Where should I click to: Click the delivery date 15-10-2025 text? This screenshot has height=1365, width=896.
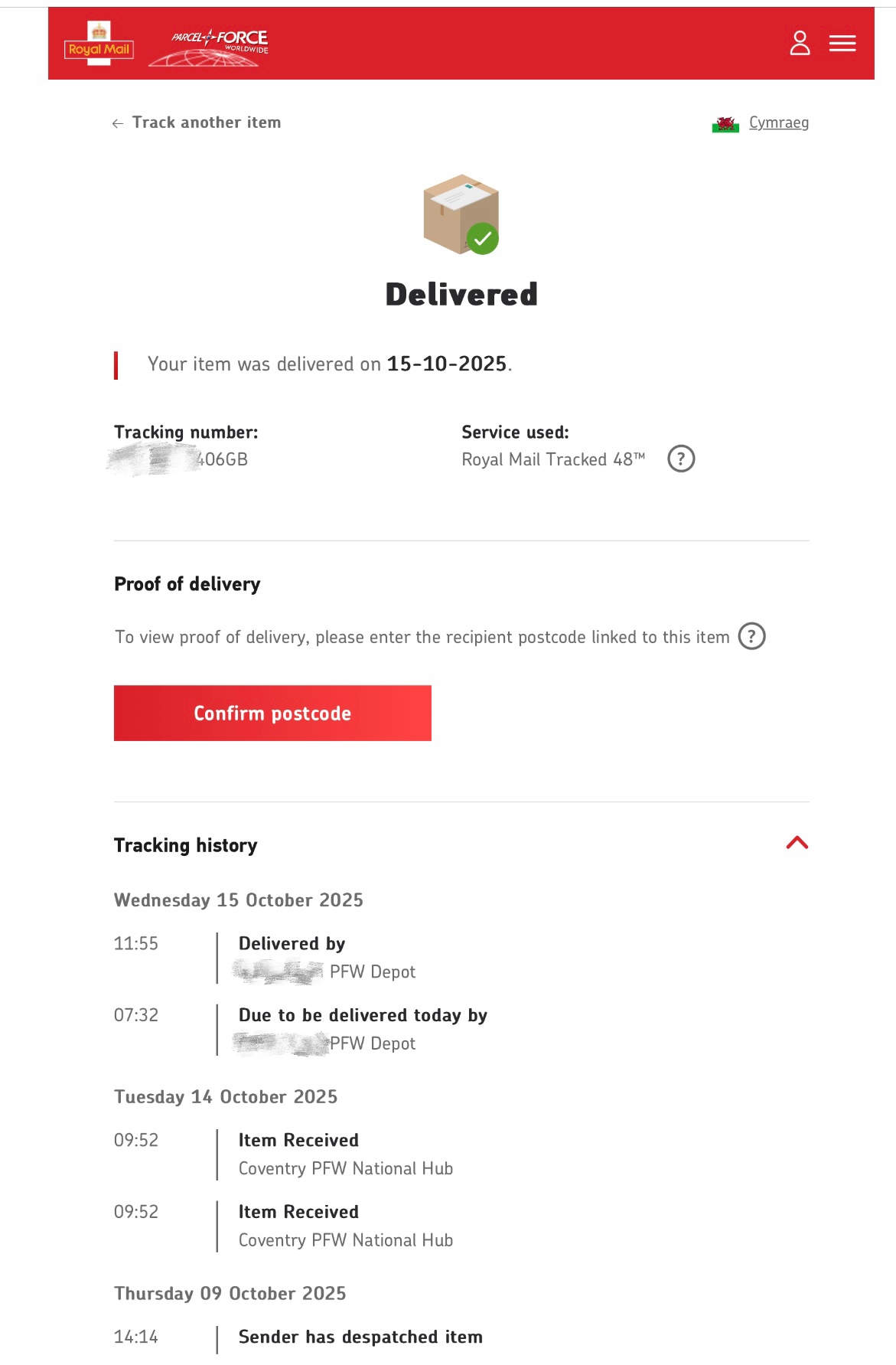446,364
